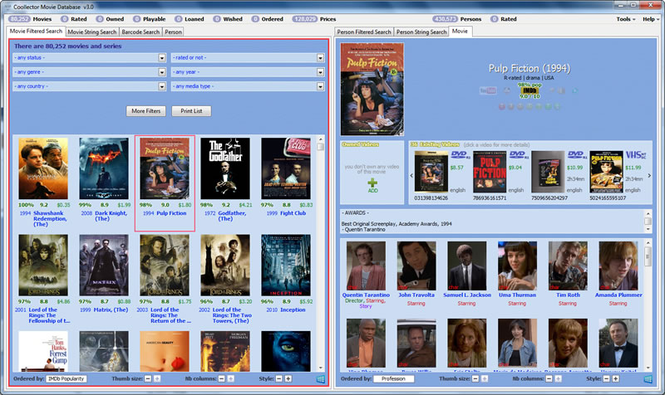Click the movie list vertical scrollbar thumb
This screenshot has height=395, width=665.
(x=320, y=147)
